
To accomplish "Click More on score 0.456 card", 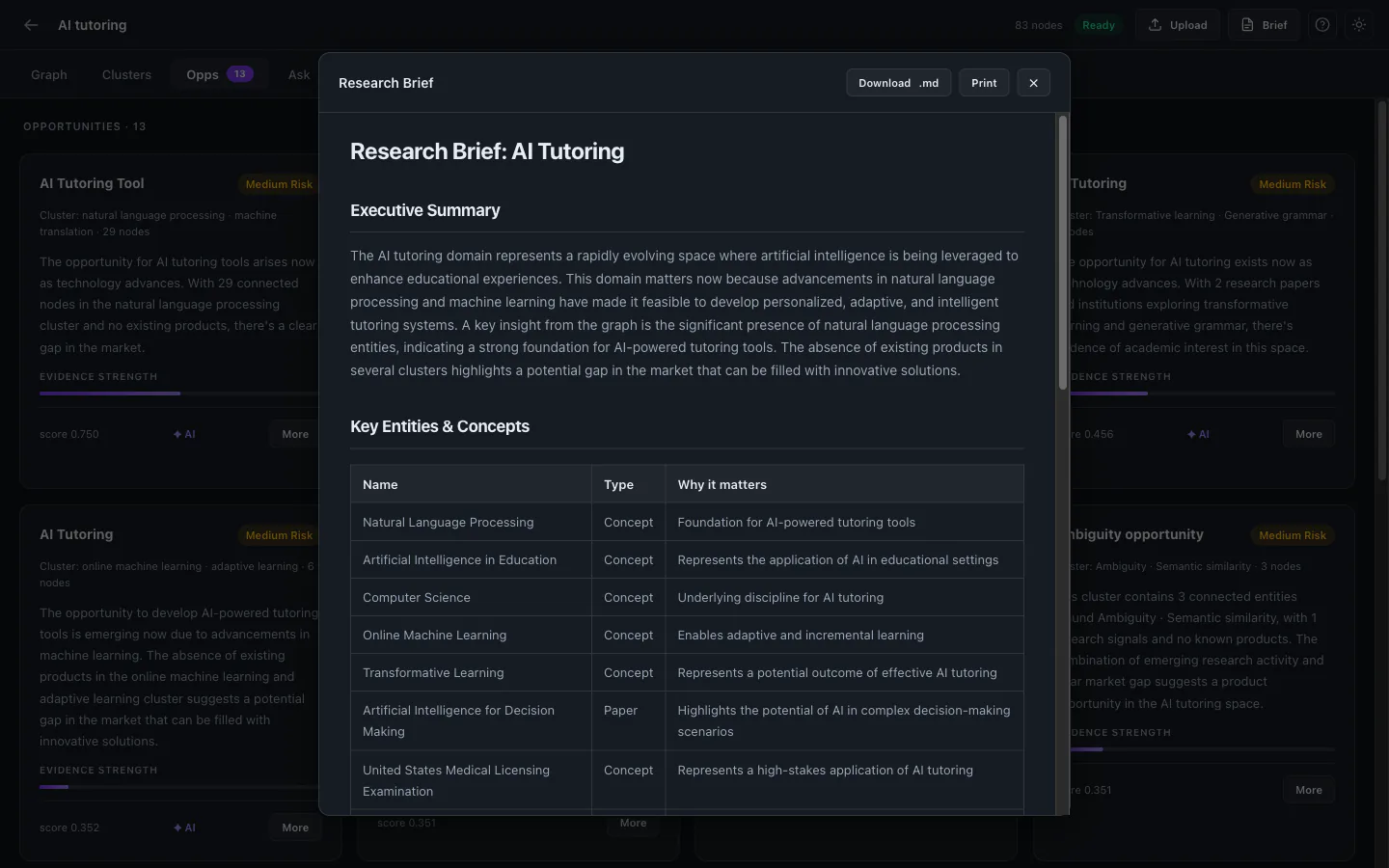I will coord(1309,434).
